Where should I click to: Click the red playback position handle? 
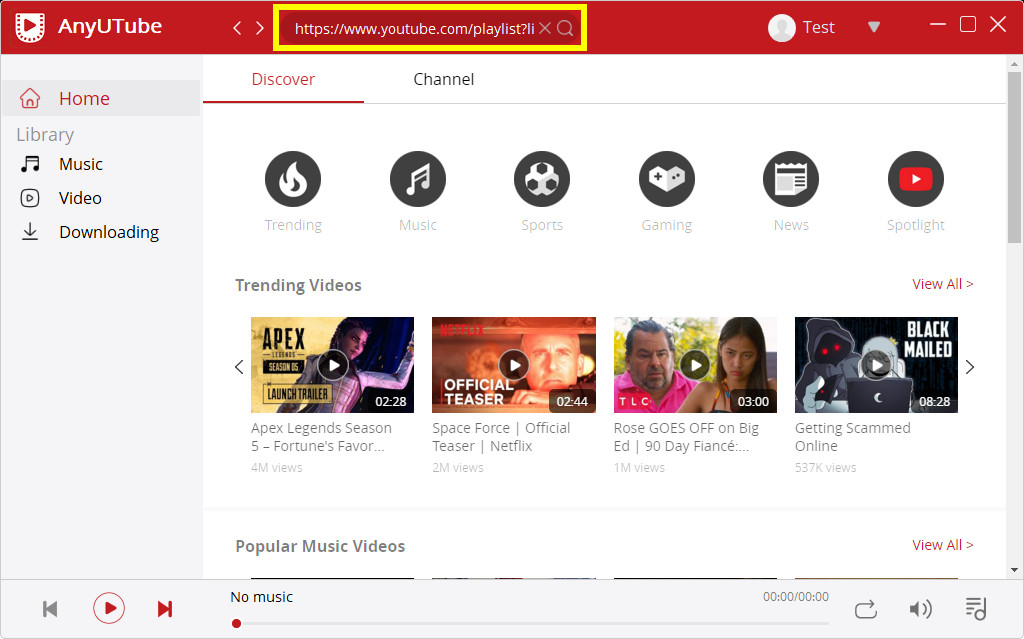tap(236, 624)
